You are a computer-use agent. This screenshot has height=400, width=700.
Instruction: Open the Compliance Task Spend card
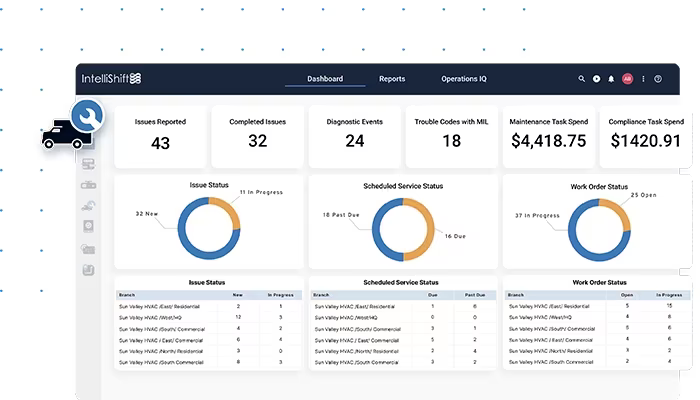(646, 137)
